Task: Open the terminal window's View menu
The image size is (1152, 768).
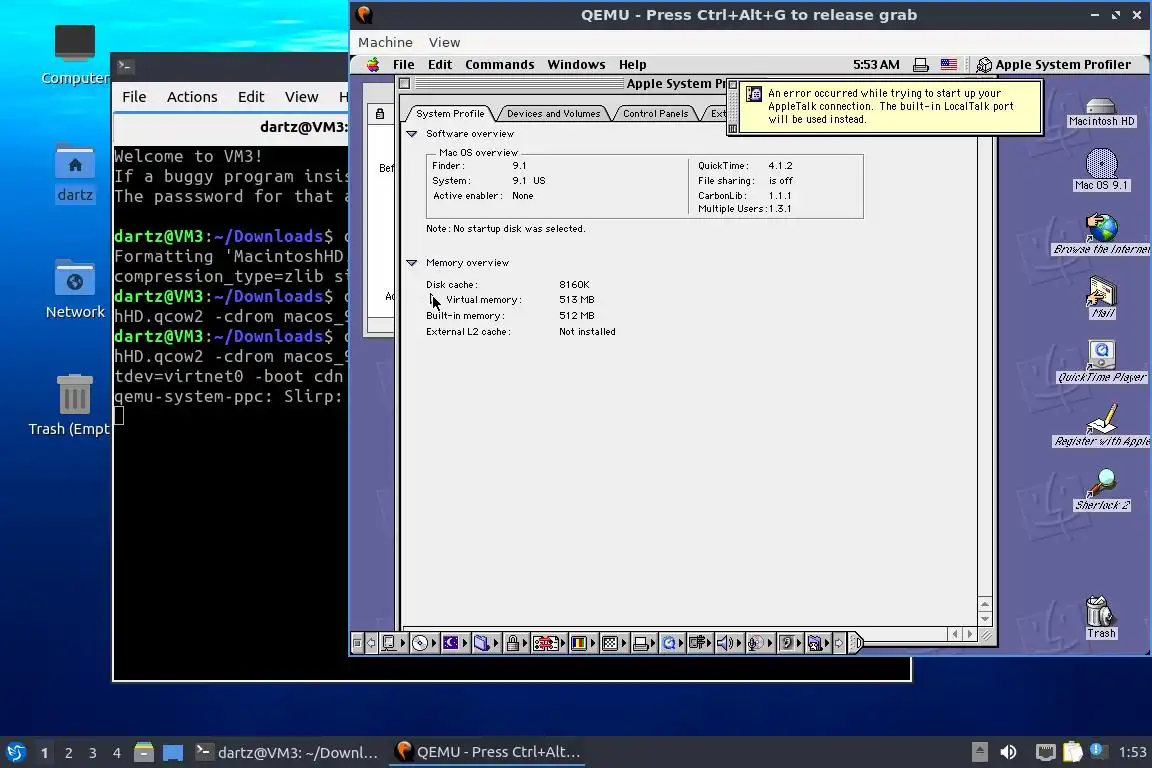Action: (301, 97)
